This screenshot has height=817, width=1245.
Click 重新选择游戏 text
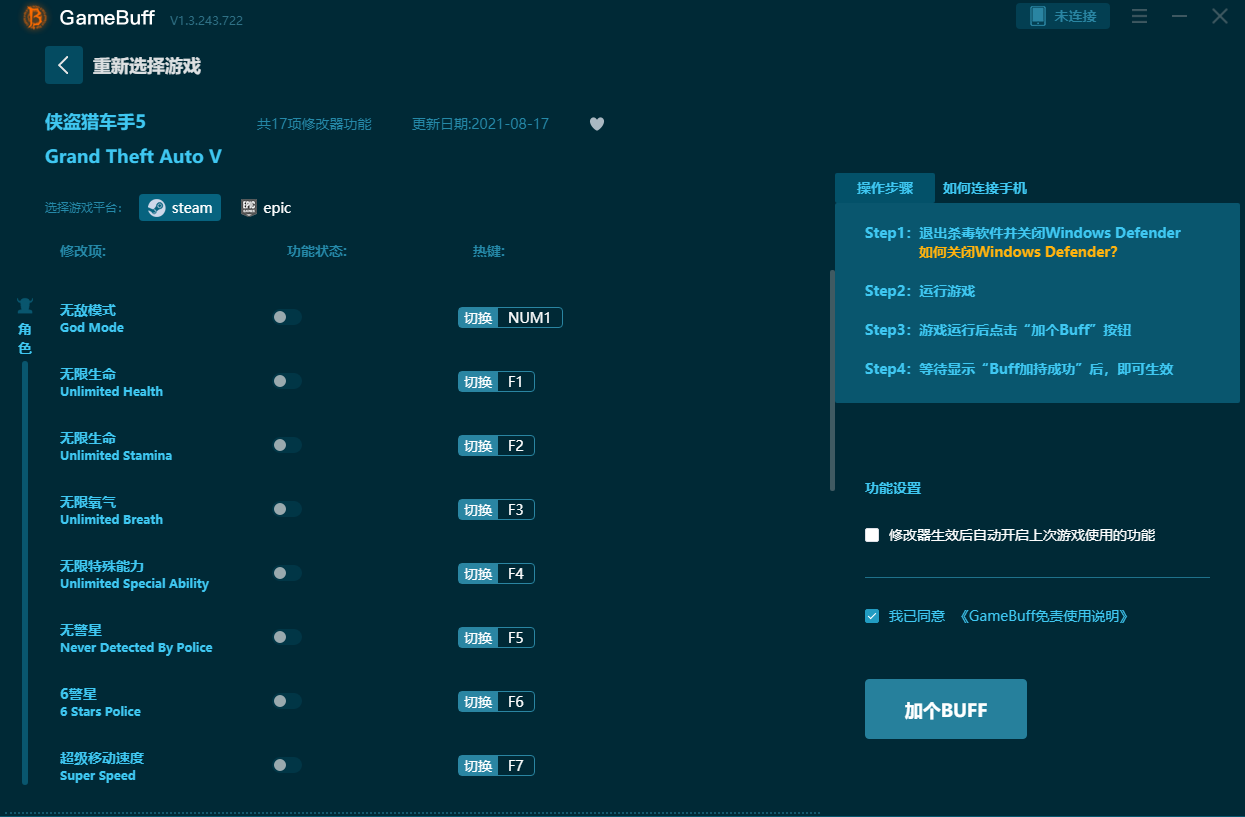click(147, 66)
